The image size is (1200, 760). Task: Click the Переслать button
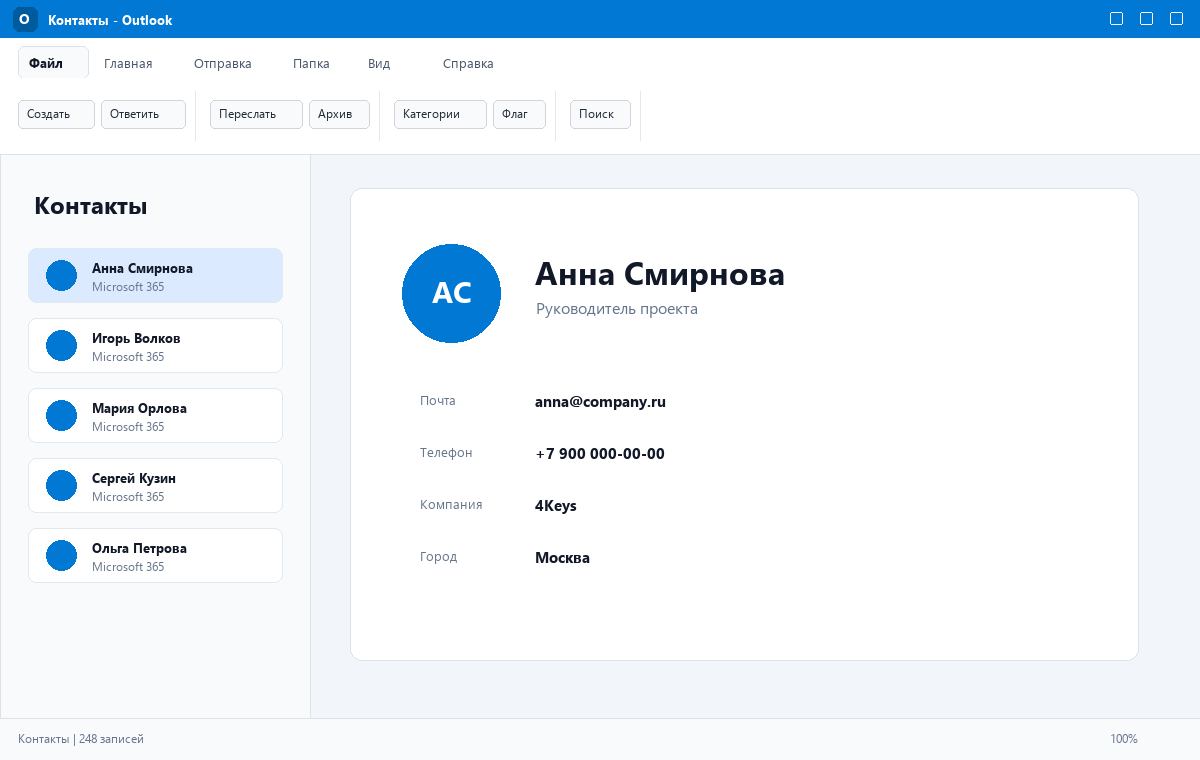(x=256, y=114)
